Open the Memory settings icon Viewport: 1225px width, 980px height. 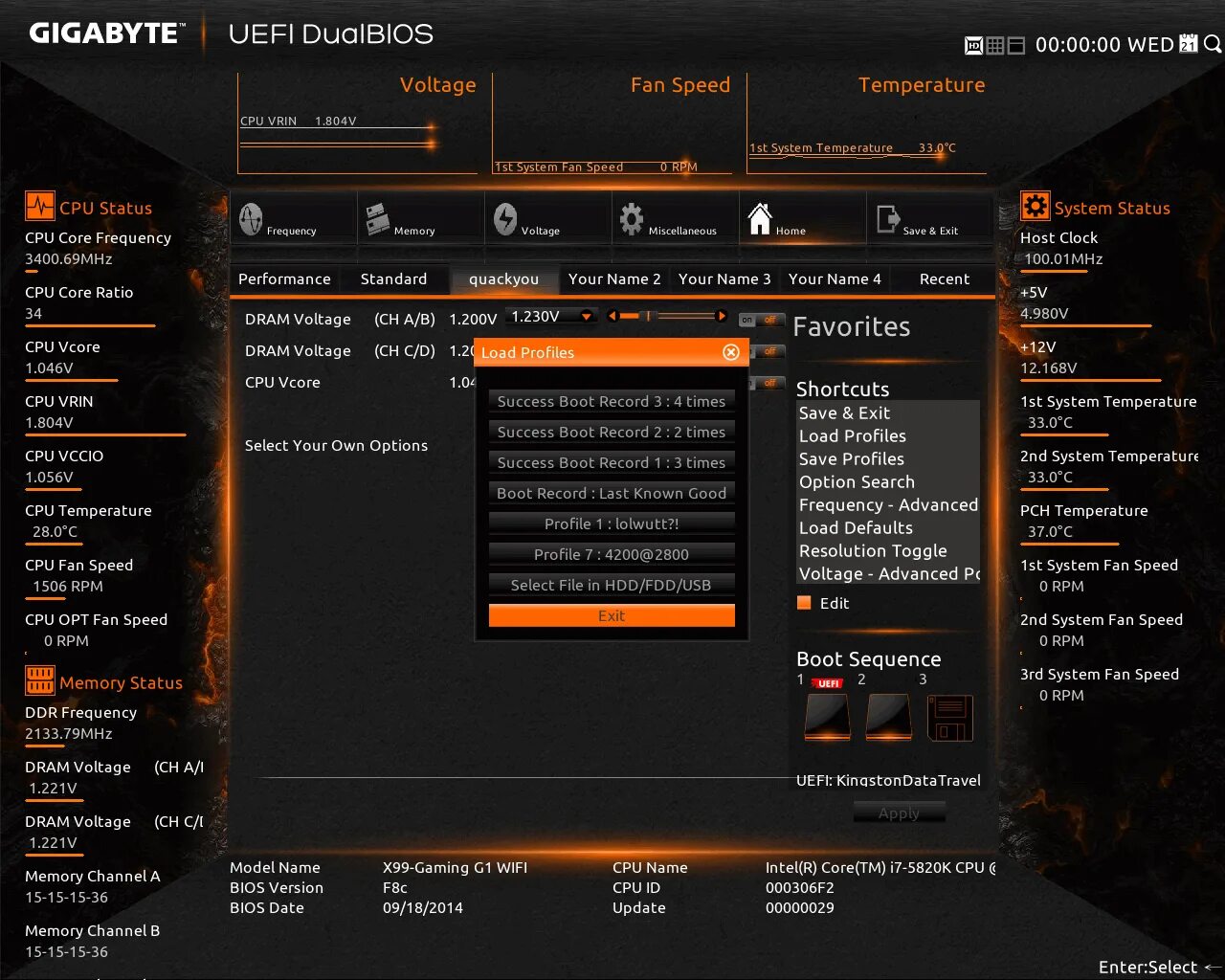point(377,219)
